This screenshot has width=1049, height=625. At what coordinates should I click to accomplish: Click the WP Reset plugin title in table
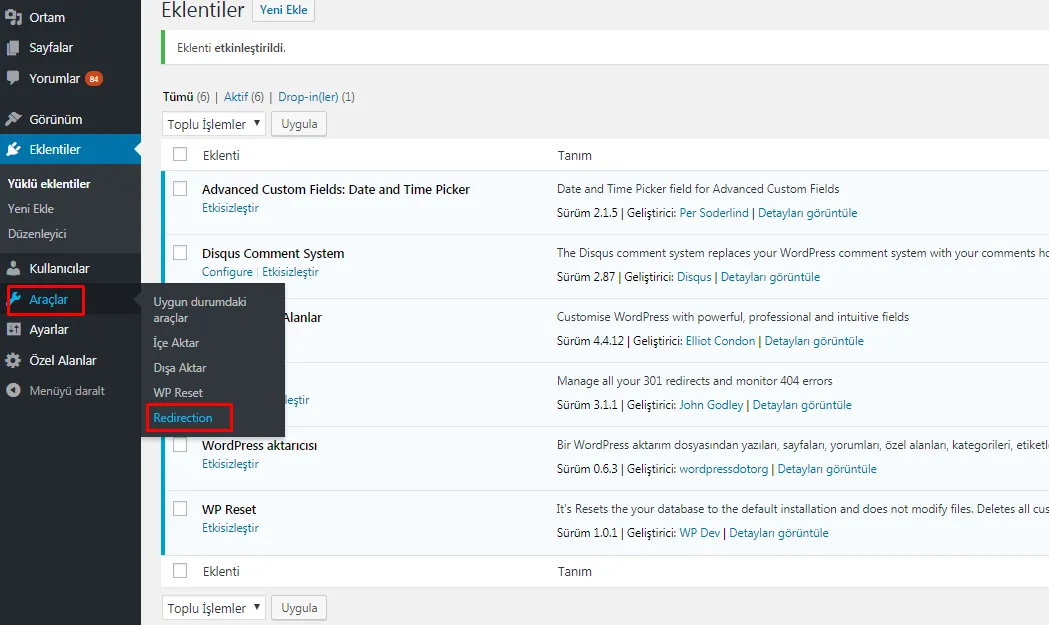pos(229,509)
